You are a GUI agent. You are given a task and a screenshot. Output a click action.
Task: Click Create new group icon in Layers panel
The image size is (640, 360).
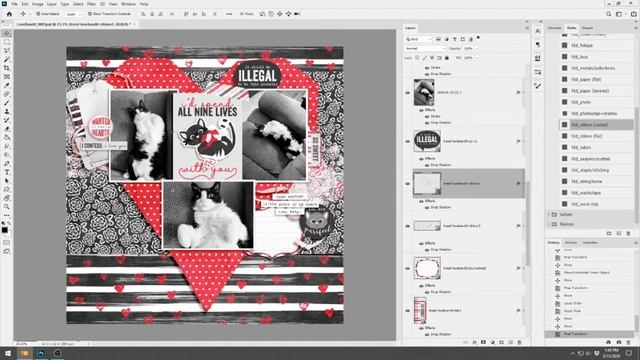502,342
